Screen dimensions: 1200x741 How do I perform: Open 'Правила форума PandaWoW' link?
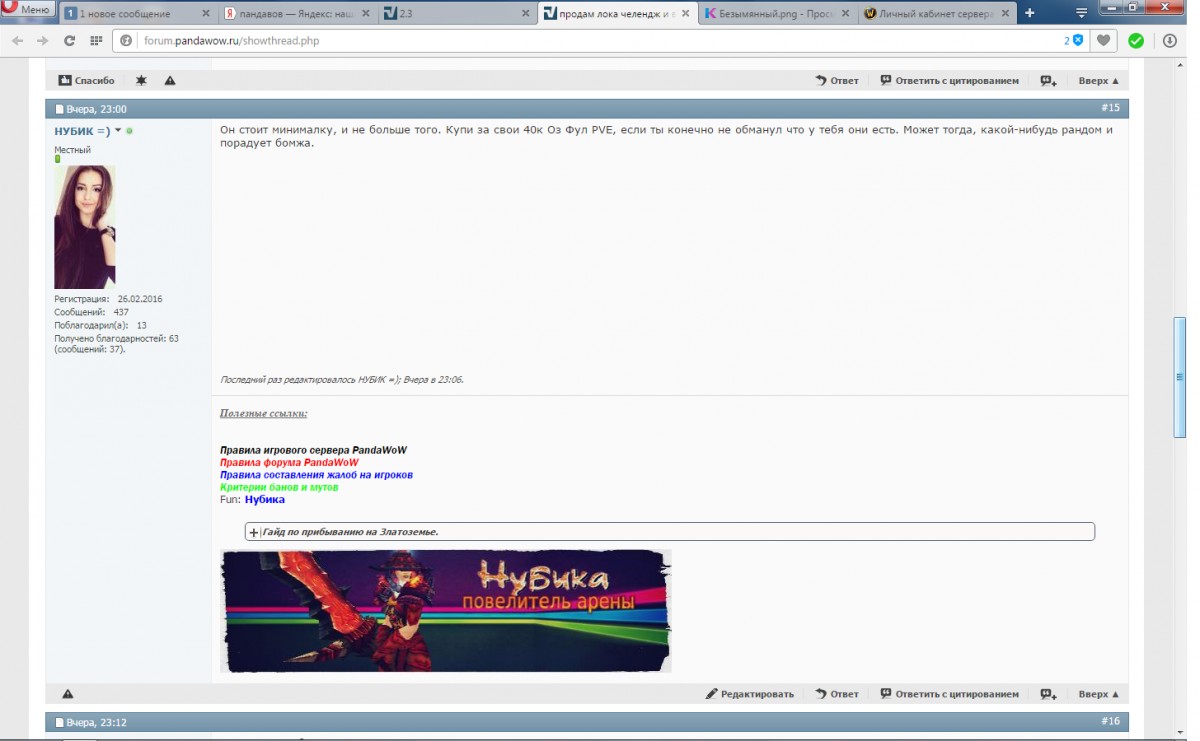289,462
